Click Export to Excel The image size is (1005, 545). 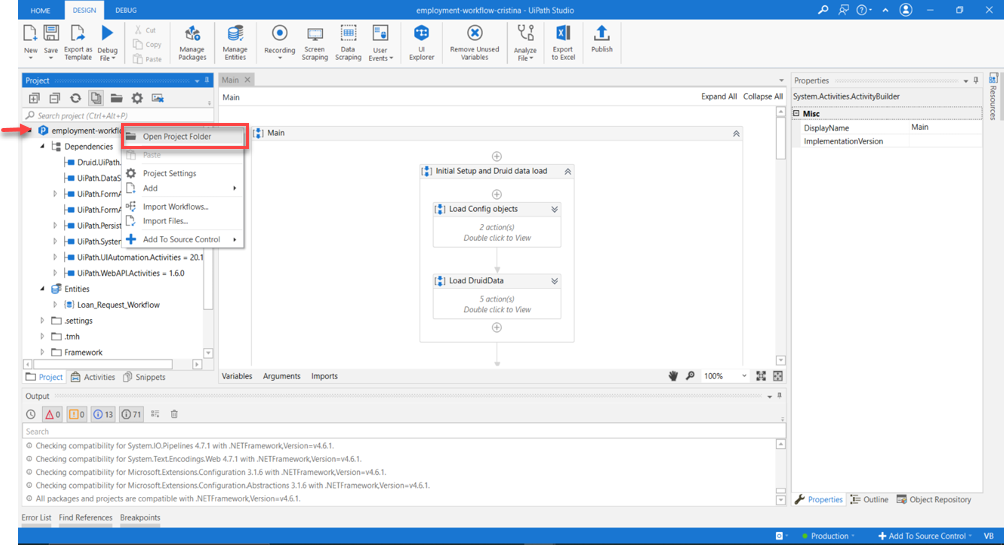point(563,43)
